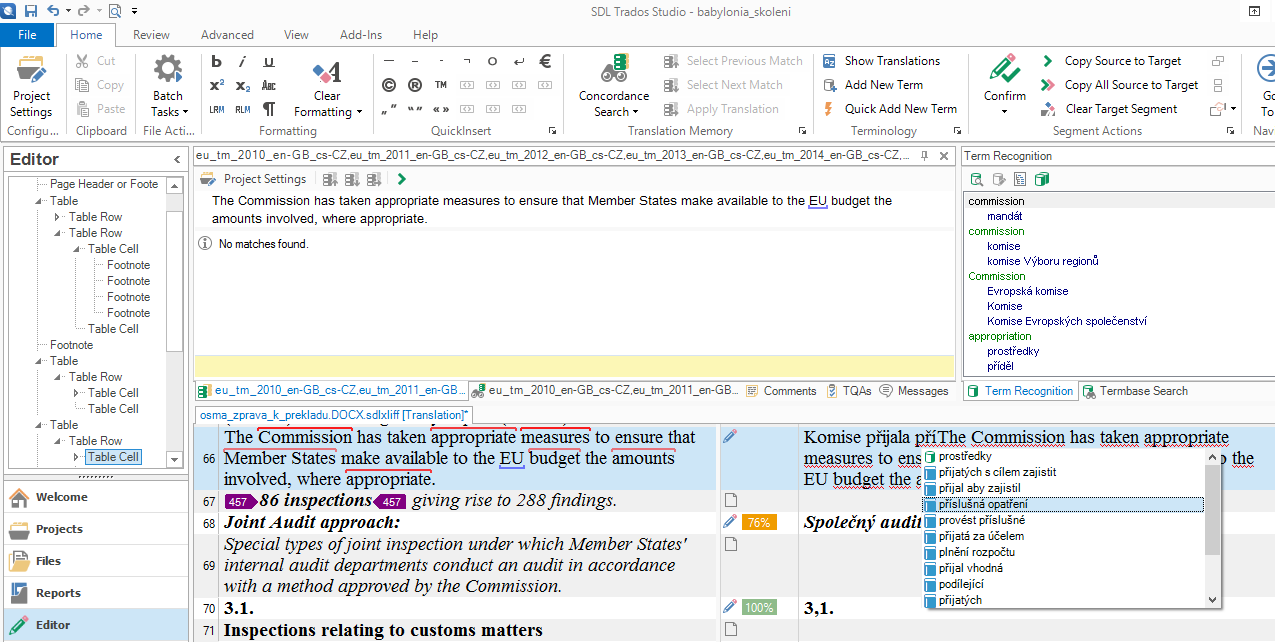Open Project Settings in translation results pane
This screenshot has height=642, width=1275.
(253, 179)
